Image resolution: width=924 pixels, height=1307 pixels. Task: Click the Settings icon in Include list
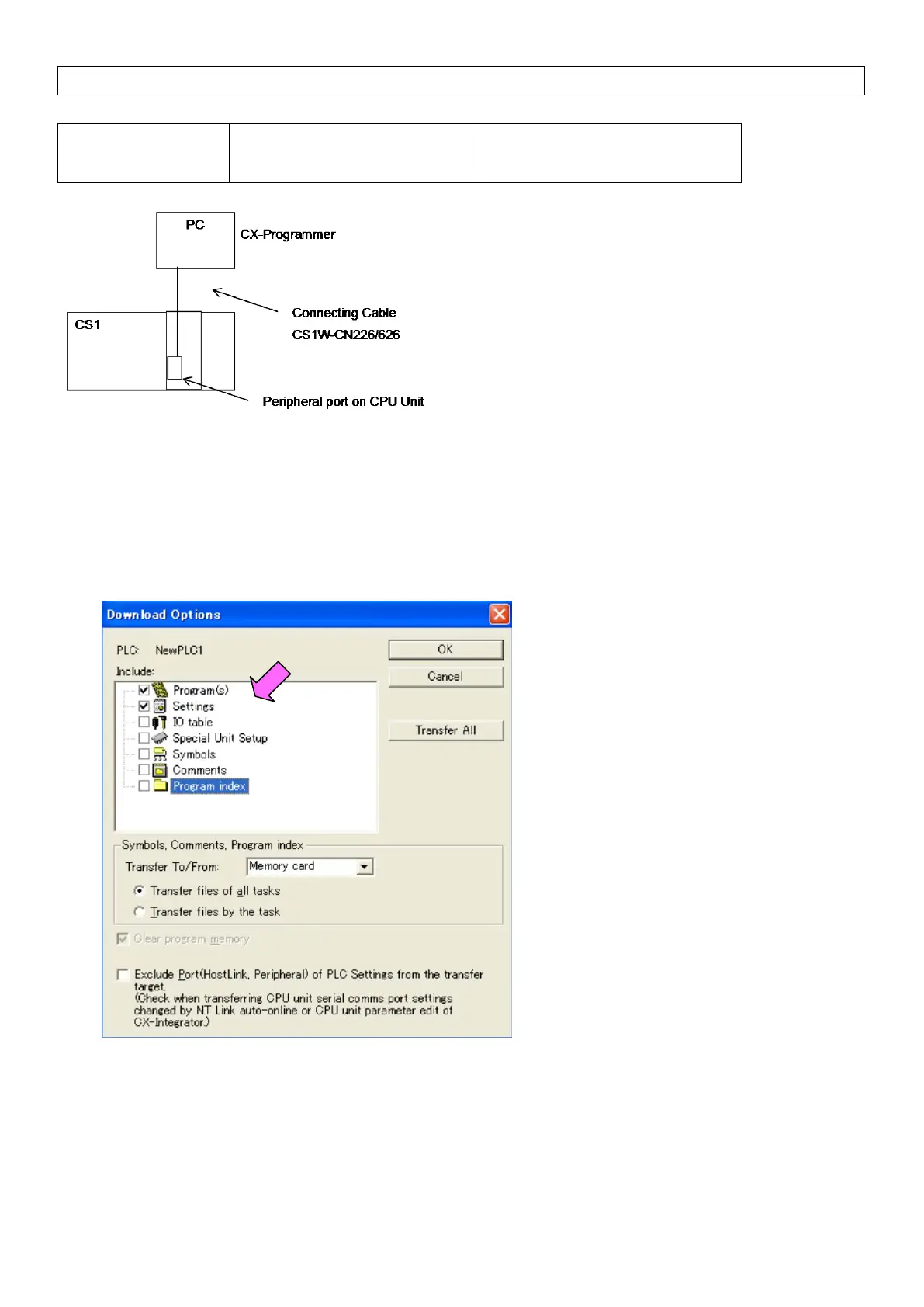click(x=160, y=706)
